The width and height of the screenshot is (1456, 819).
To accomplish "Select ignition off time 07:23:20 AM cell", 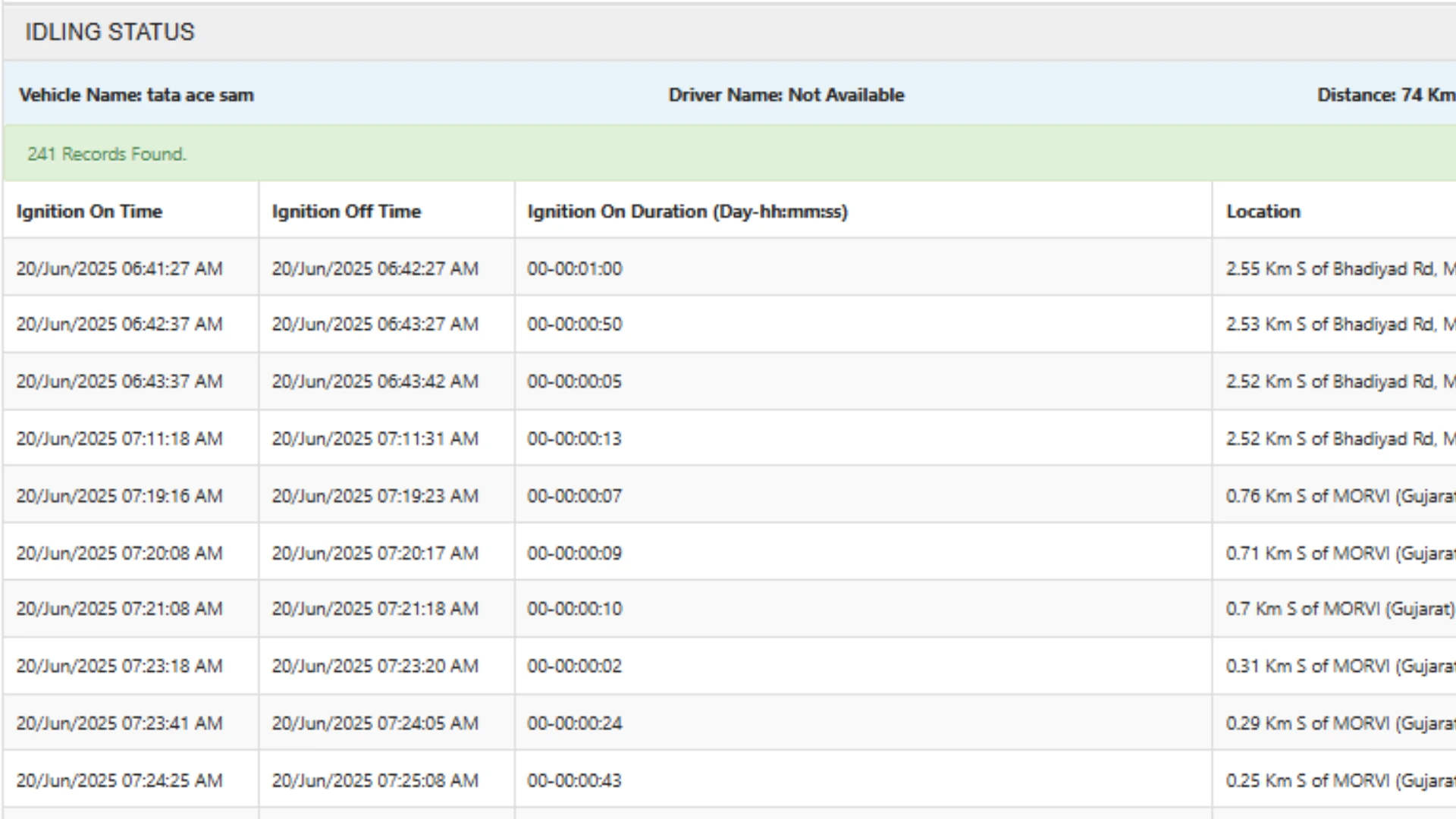I will (375, 666).
